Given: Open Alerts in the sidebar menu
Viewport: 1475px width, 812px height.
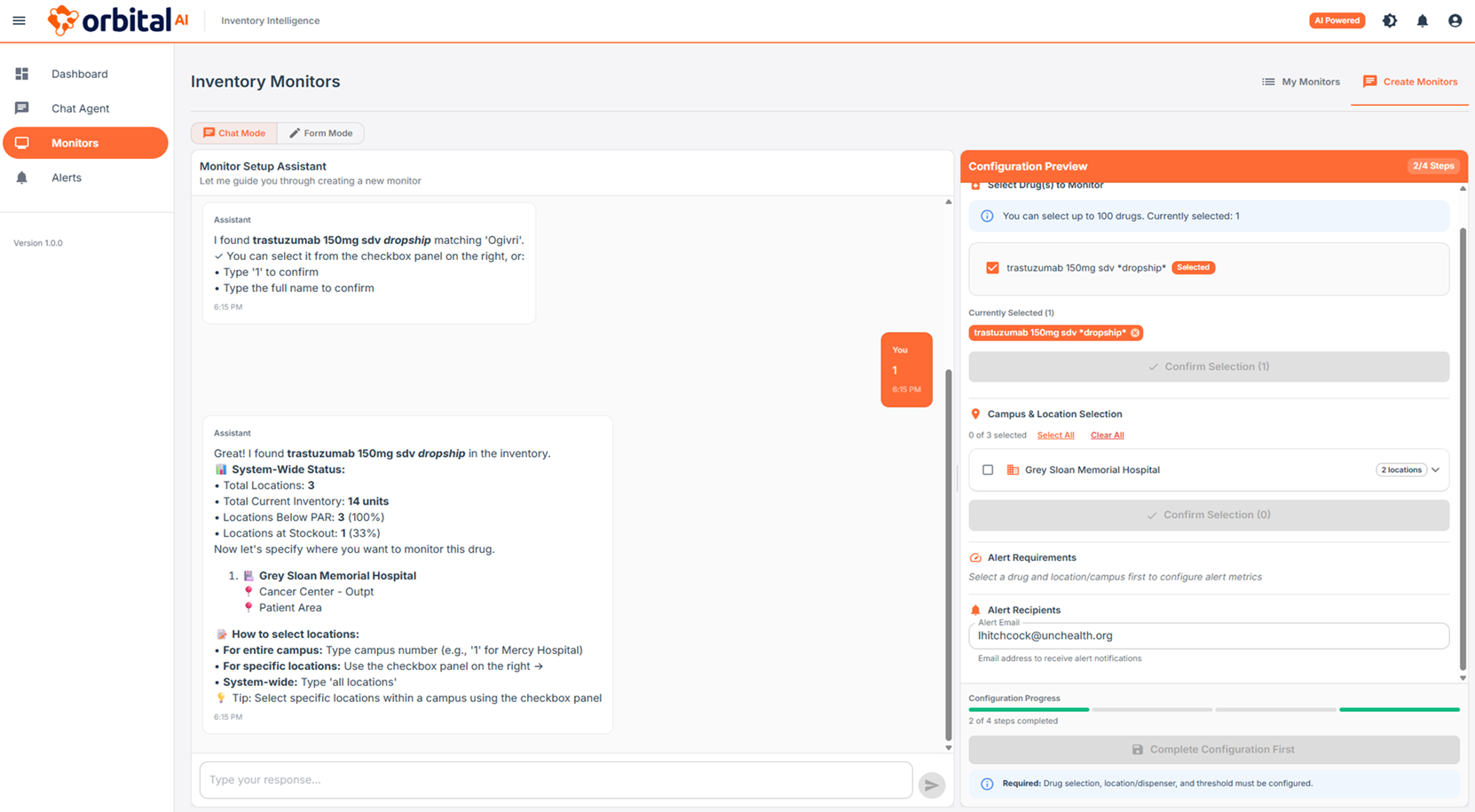Looking at the screenshot, I should [66, 177].
